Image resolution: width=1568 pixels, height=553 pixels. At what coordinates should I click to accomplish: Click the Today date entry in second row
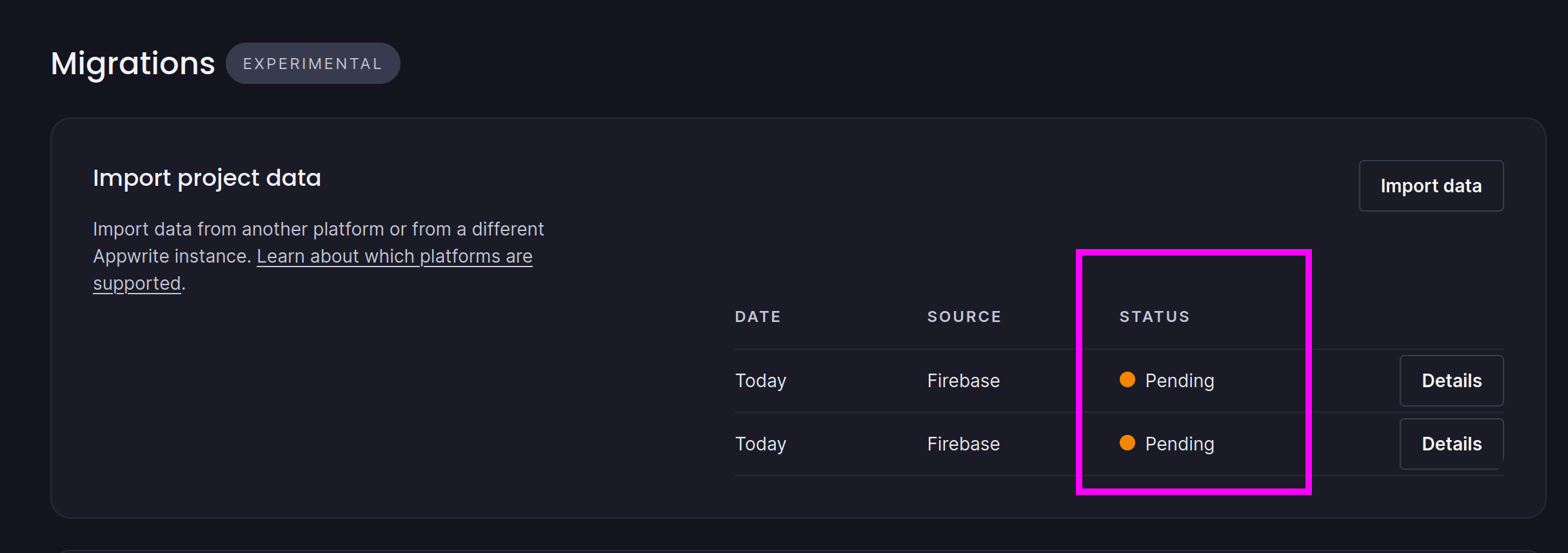click(x=760, y=443)
